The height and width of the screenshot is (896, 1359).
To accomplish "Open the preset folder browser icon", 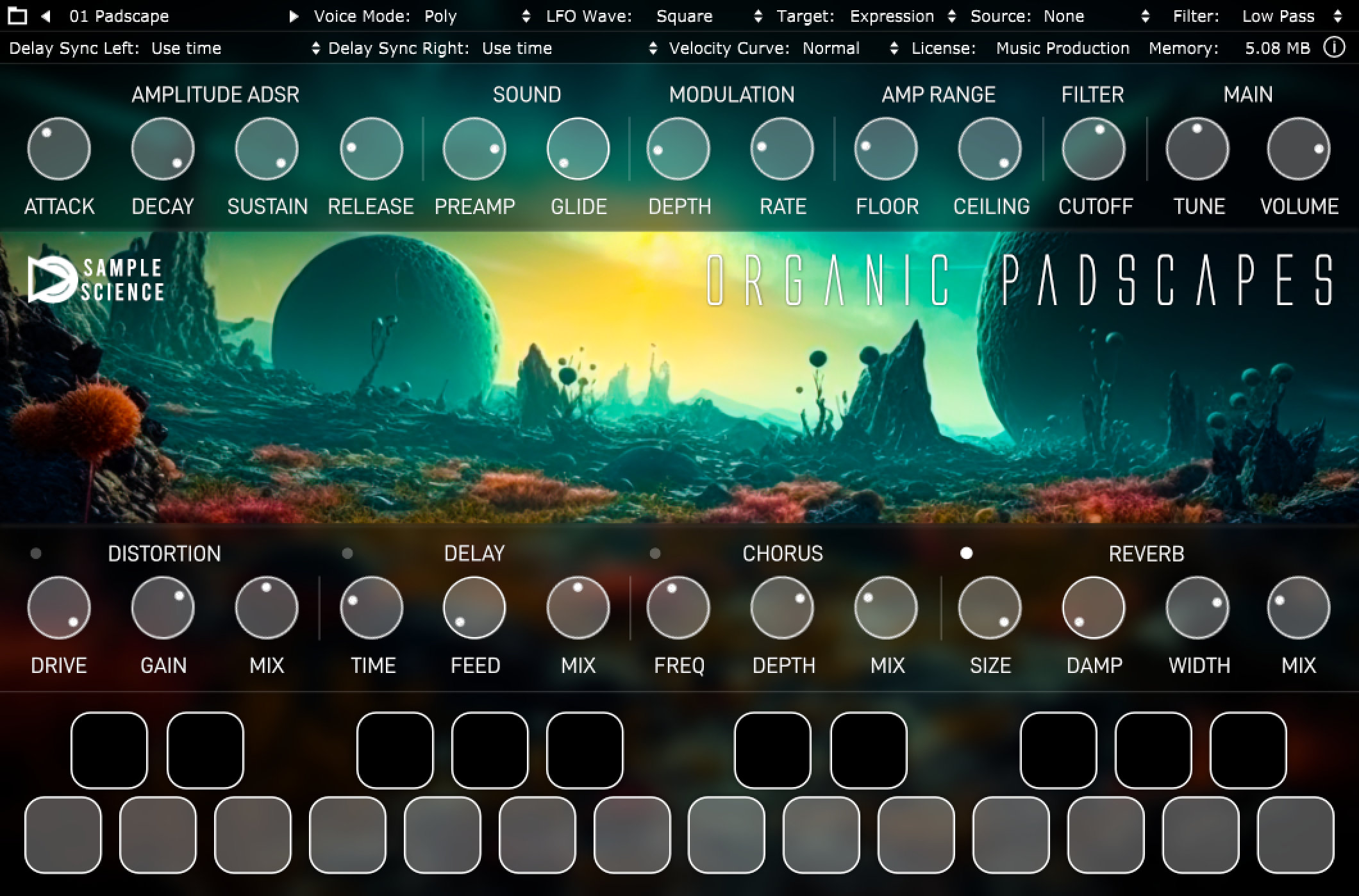I will (x=17, y=16).
